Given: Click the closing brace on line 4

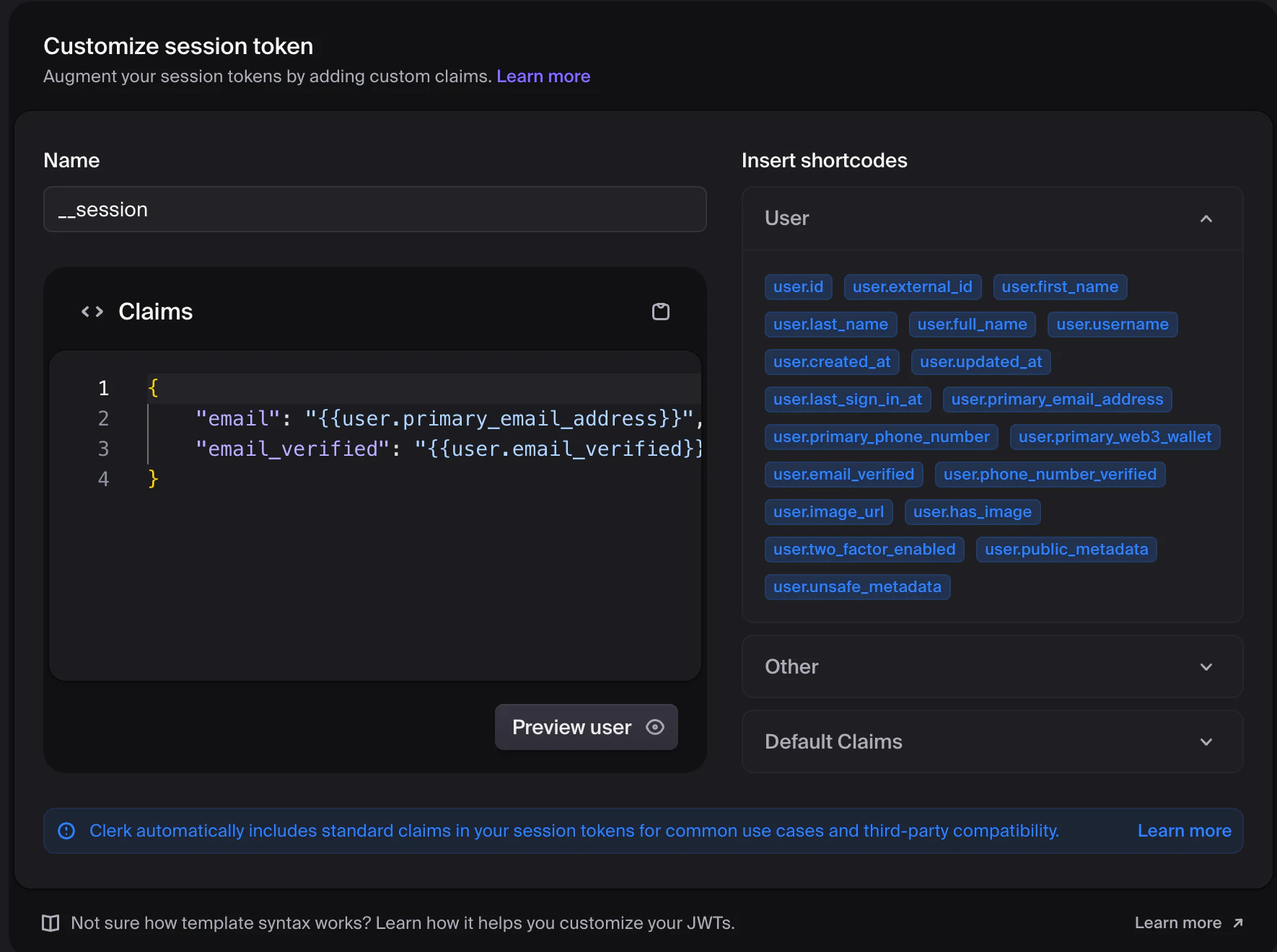Looking at the screenshot, I should tap(153, 479).
